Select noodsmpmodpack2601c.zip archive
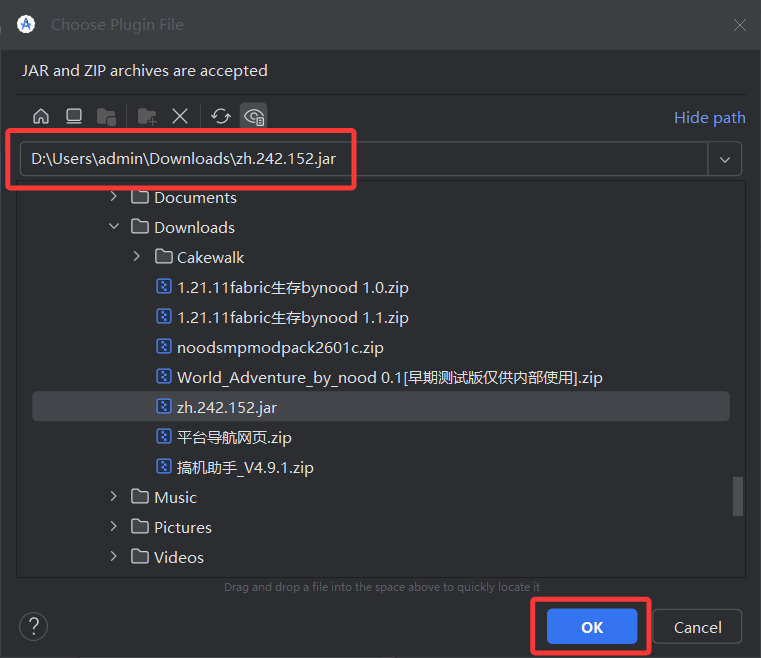The width and height of the screenshot is (761, 658). point(280,347)
